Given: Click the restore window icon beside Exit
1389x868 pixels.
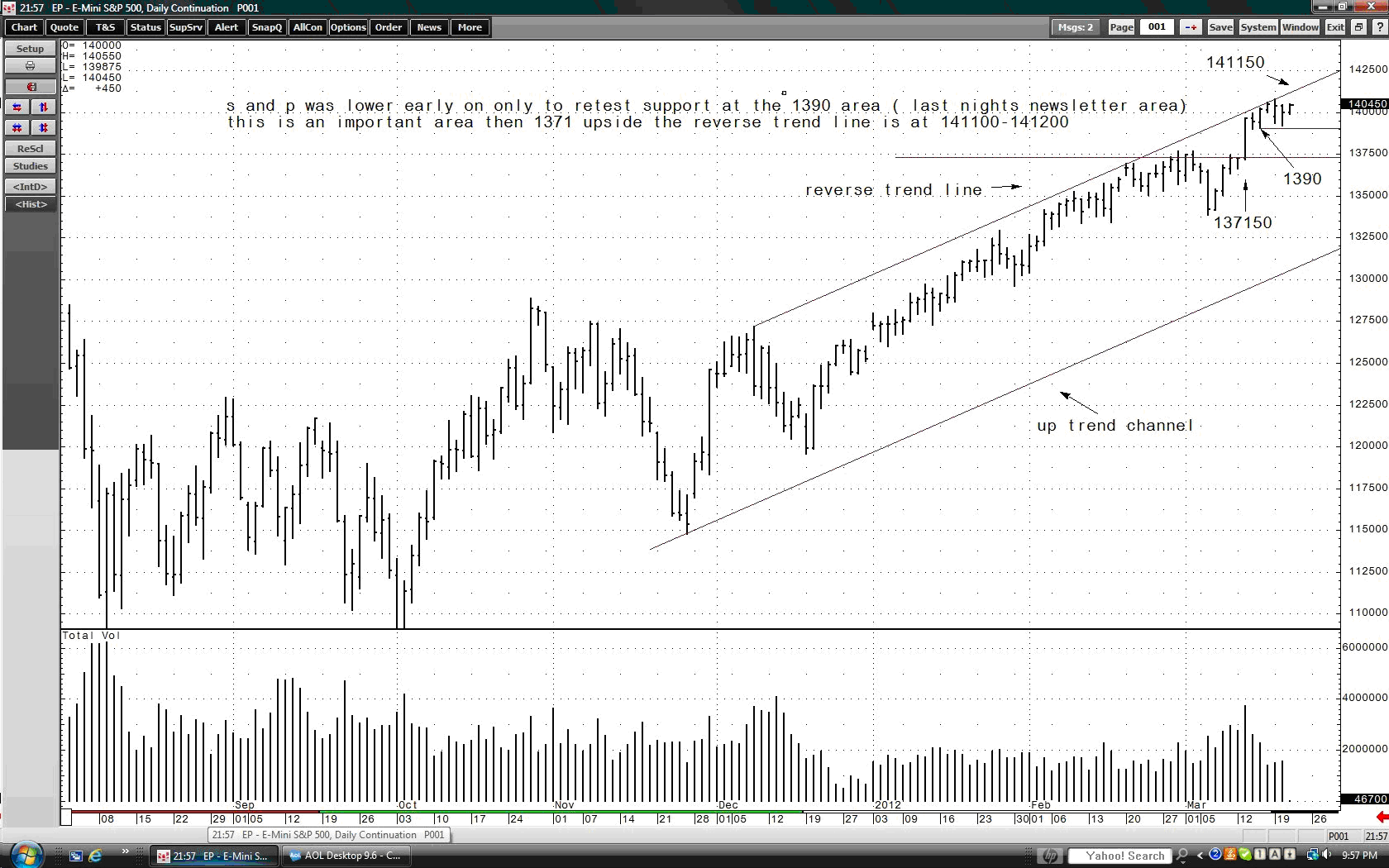Looking at the screenshot, I should pyautogui.click(x=1358, y=27).
